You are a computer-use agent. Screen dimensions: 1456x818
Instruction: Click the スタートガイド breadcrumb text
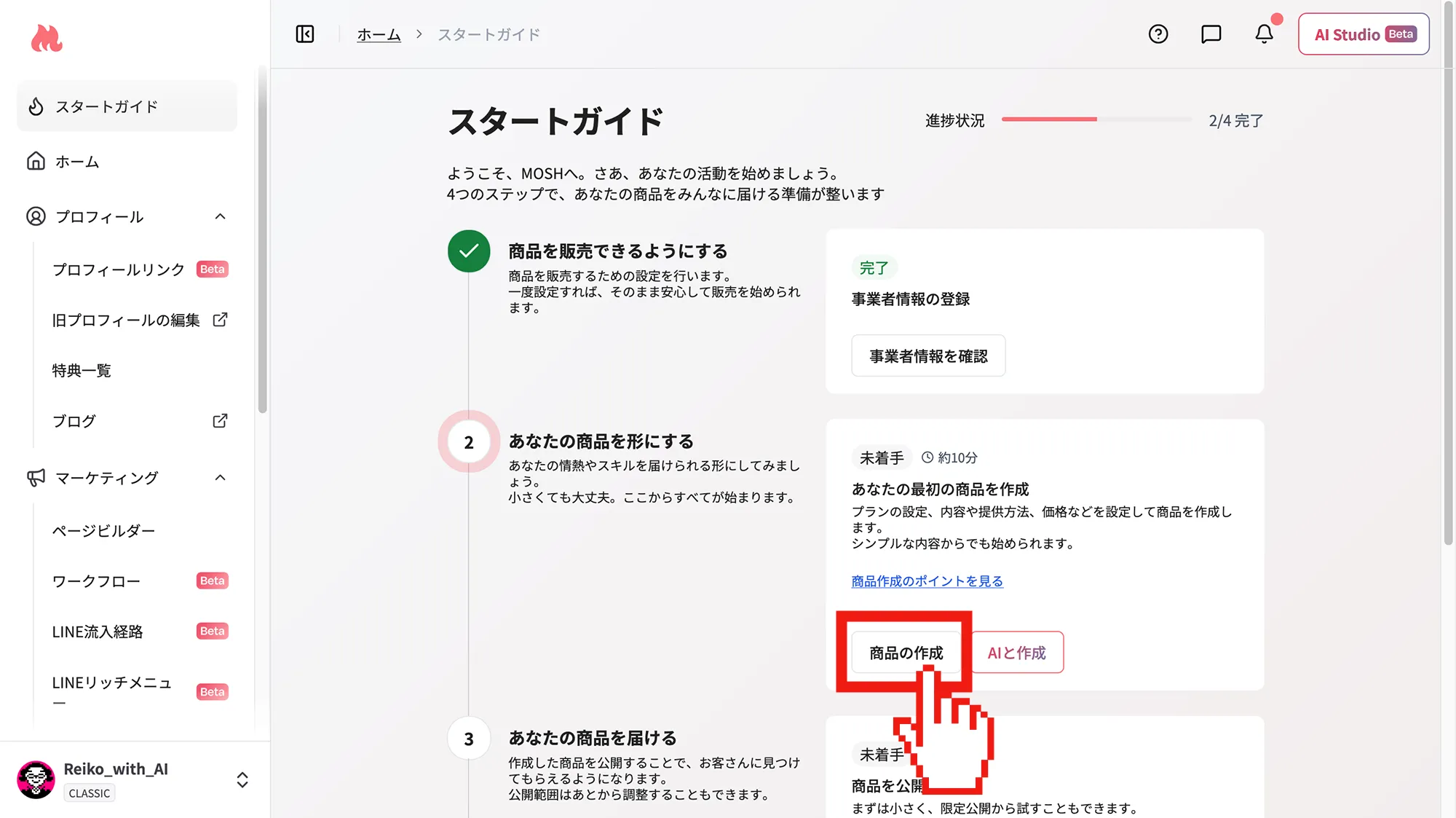488,34
